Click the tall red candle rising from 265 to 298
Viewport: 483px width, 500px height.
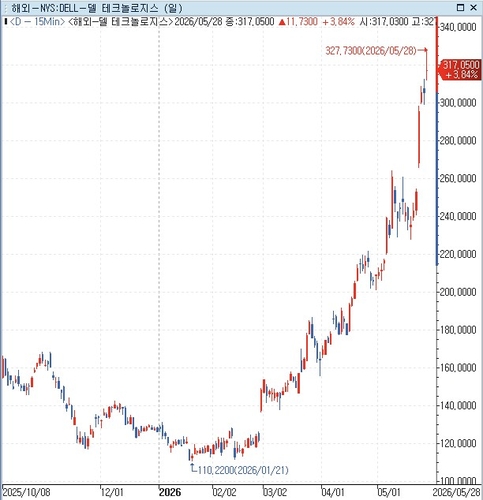coord(419,137)
